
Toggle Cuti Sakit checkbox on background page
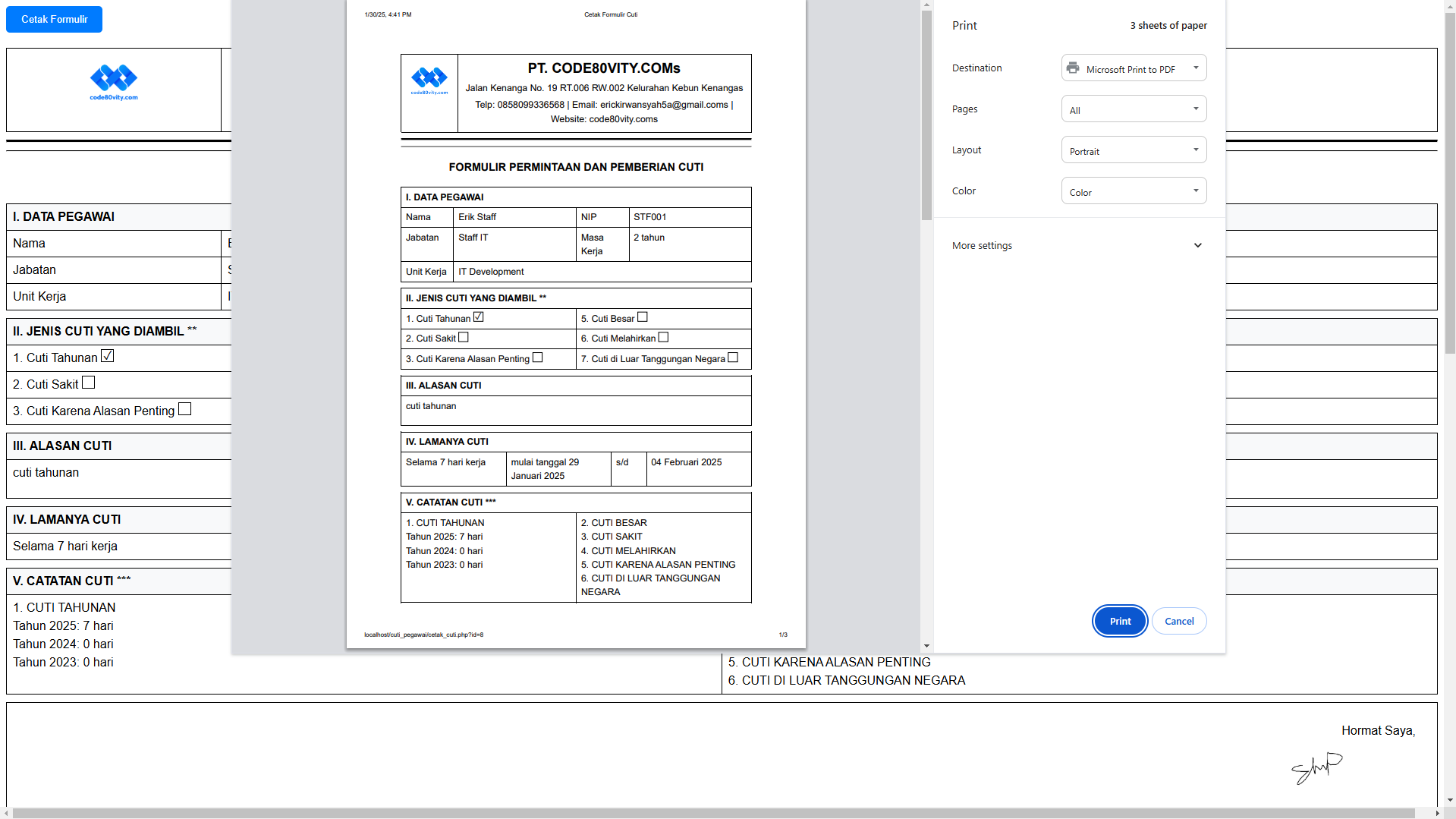(88, 383)
